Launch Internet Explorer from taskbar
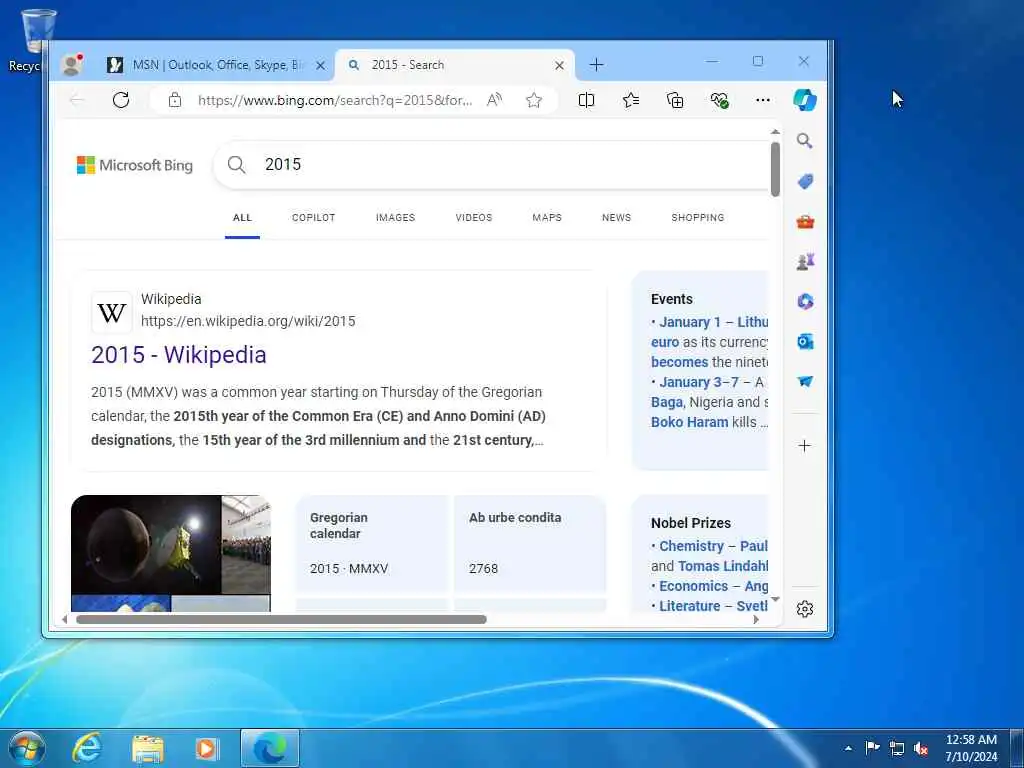The height and width of the screenshot is (768, 1024). pyautogui.click(x=87, y=748)
